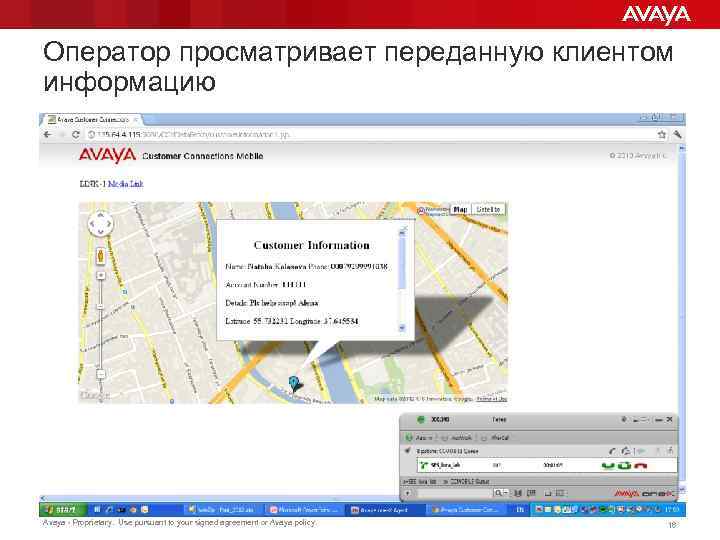Switch to Avaya Customer Connections taskbar item

click(x=464, y=510)
